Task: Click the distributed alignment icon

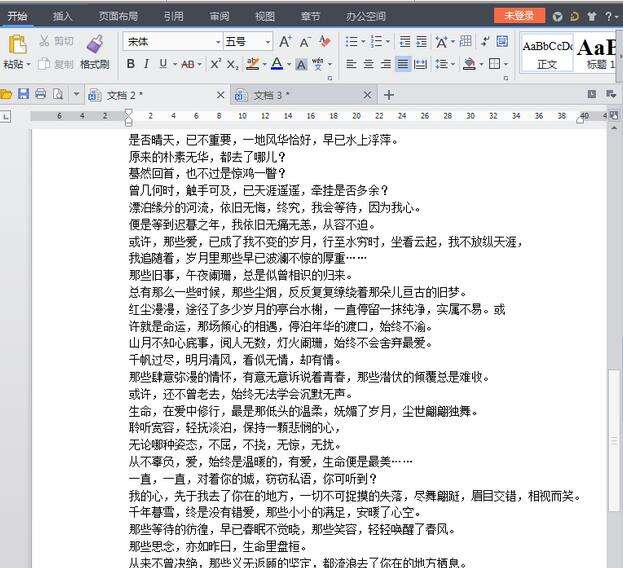Action: [x=420, y=64]
